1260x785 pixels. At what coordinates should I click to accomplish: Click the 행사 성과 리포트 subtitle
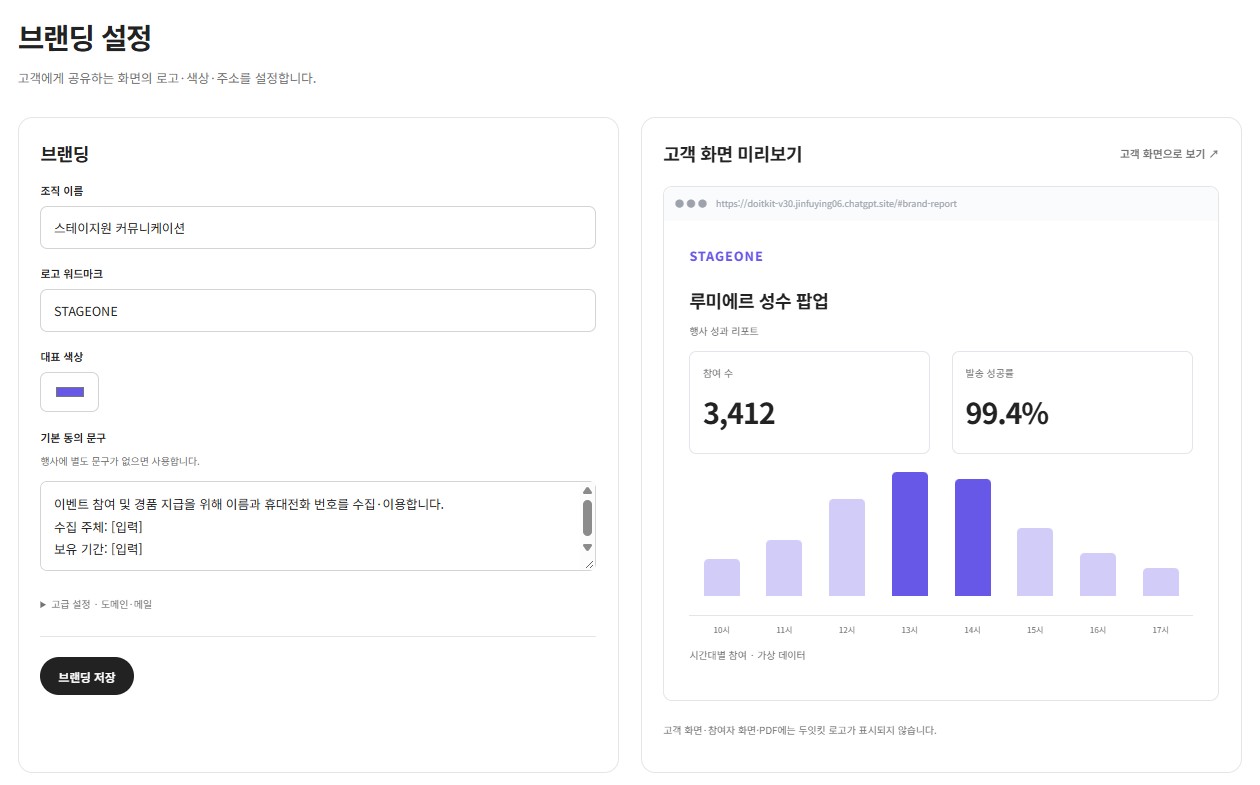(724, 331)
